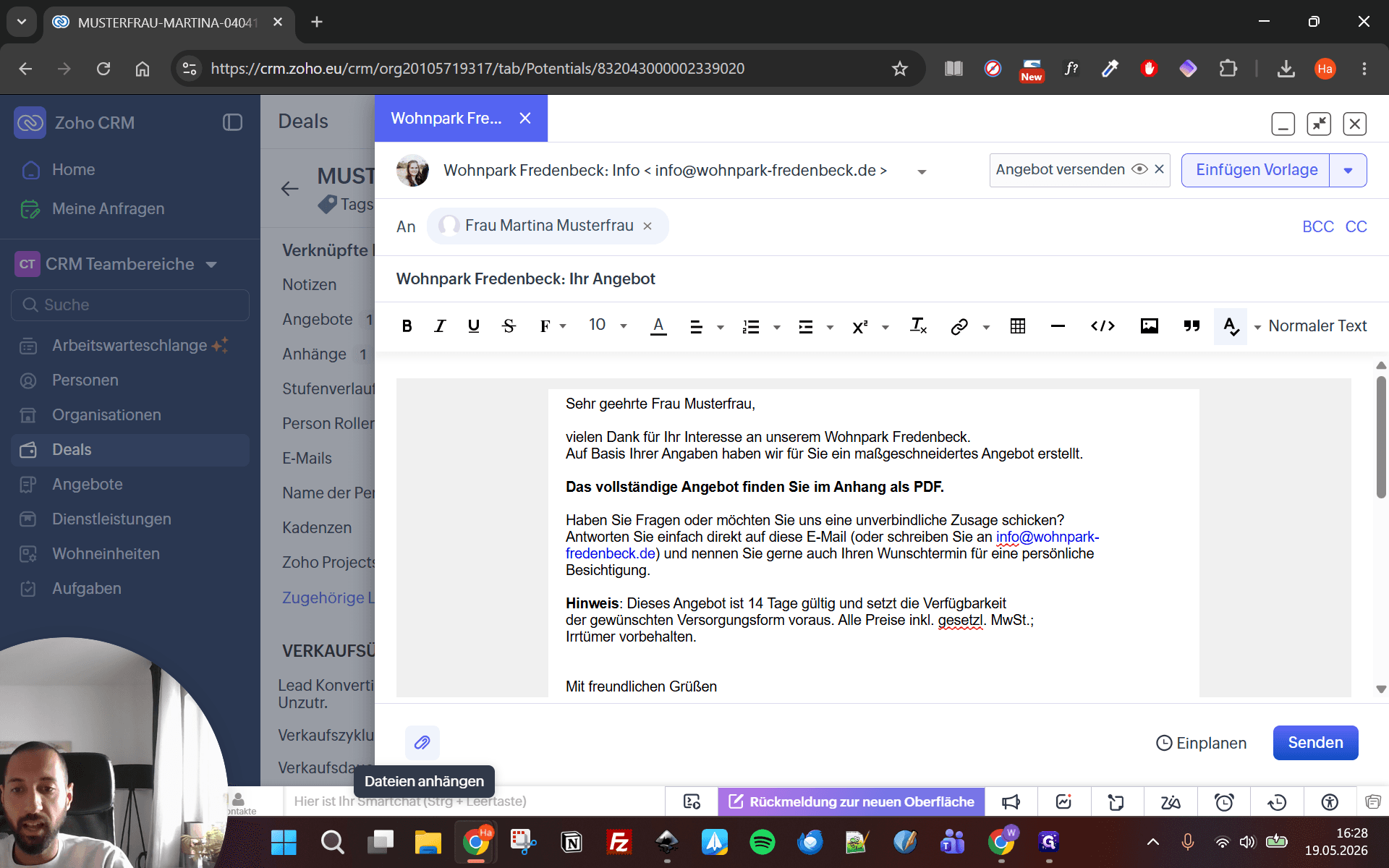Insert horizontal line

coord(1058,326)
